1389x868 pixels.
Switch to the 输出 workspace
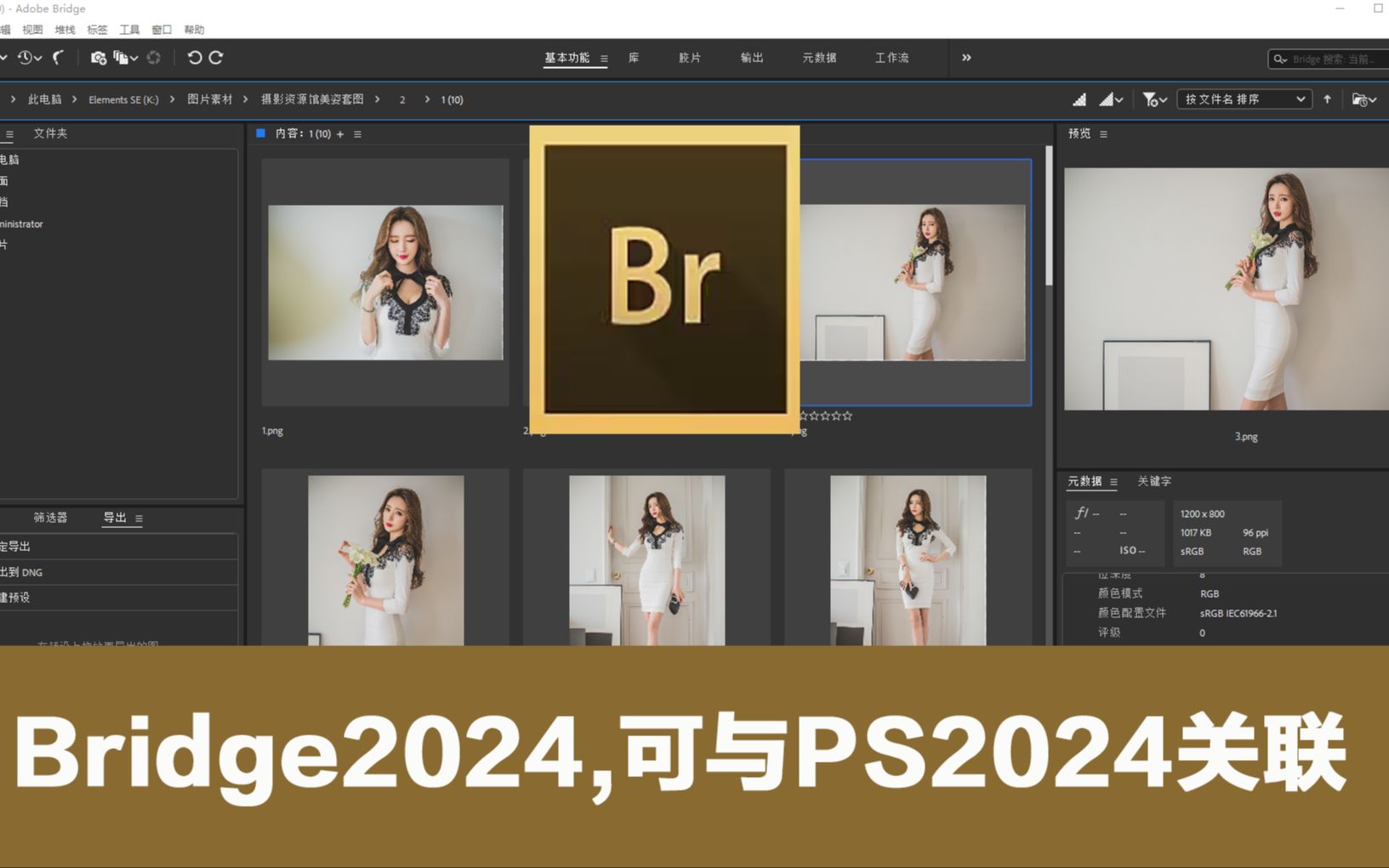[752, 58]
